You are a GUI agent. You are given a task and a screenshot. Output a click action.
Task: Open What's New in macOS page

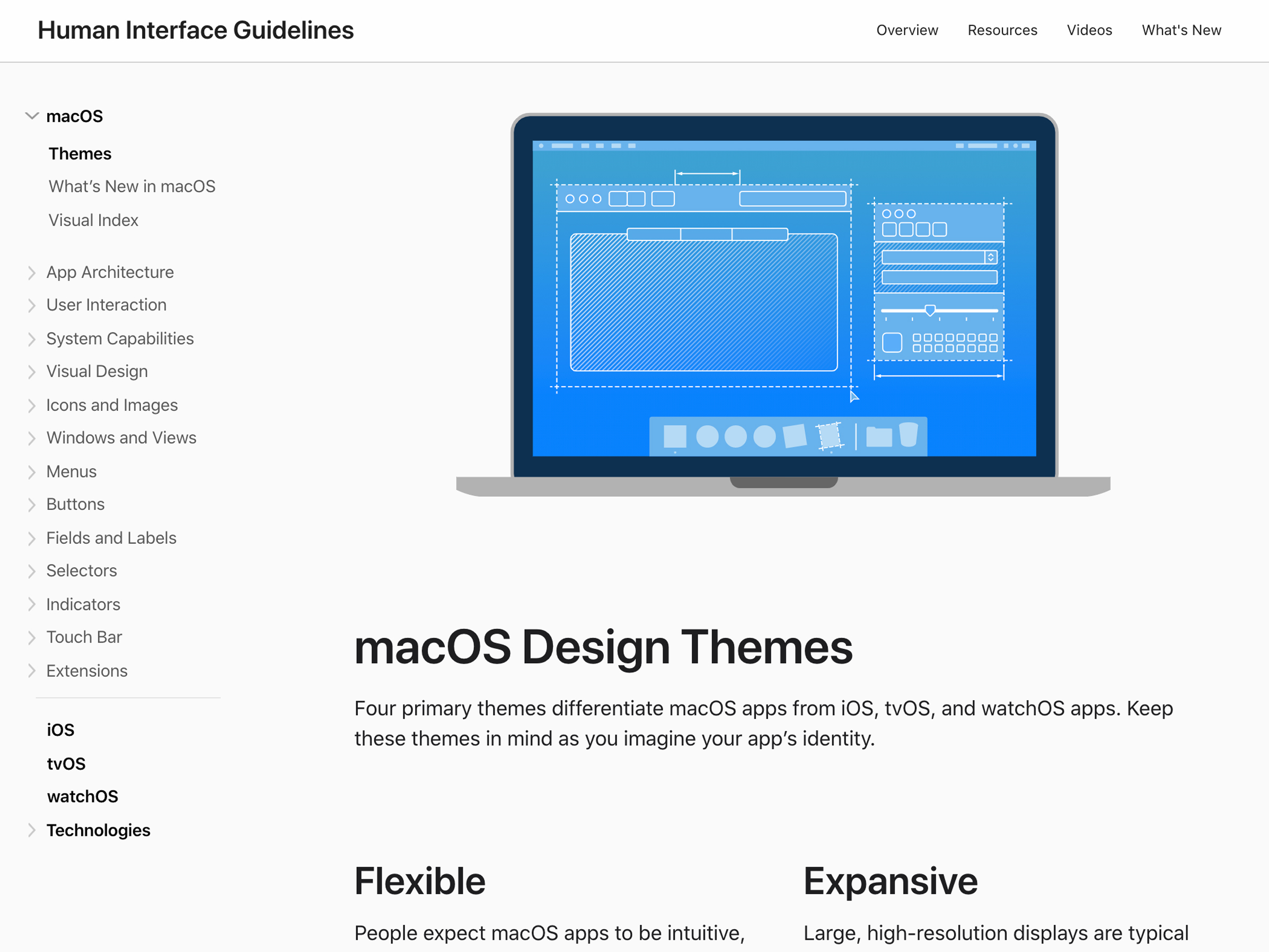(132, 186)
